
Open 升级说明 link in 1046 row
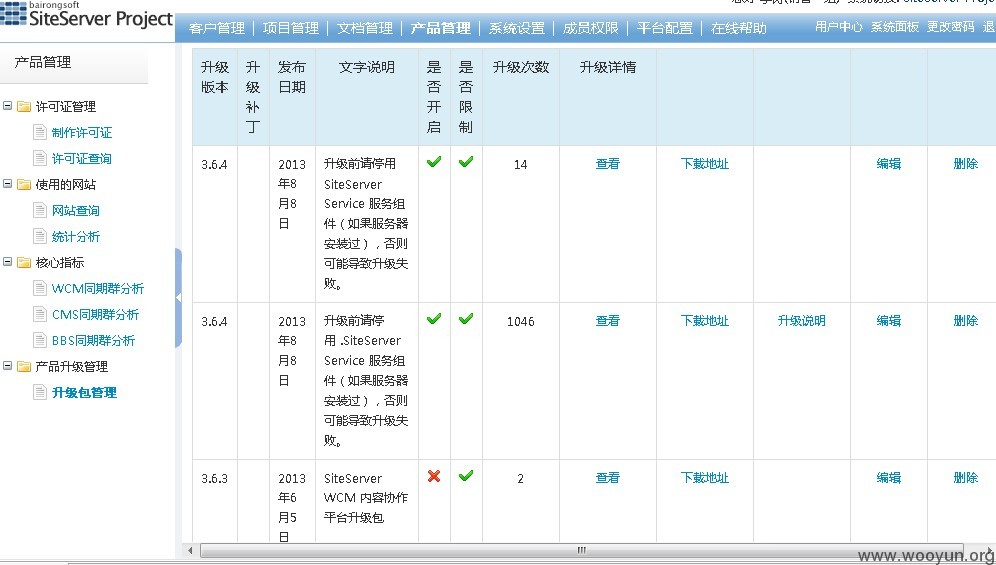tap(802, 320)
